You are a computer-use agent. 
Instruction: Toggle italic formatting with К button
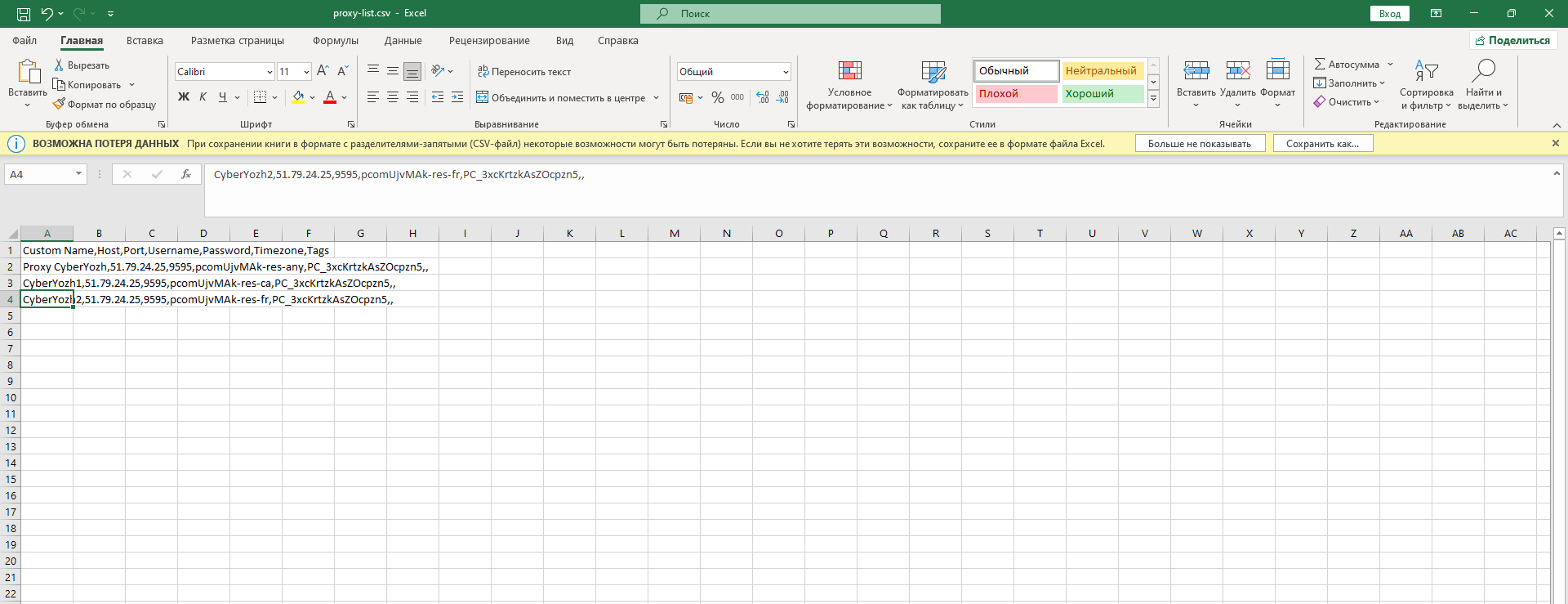203,97
